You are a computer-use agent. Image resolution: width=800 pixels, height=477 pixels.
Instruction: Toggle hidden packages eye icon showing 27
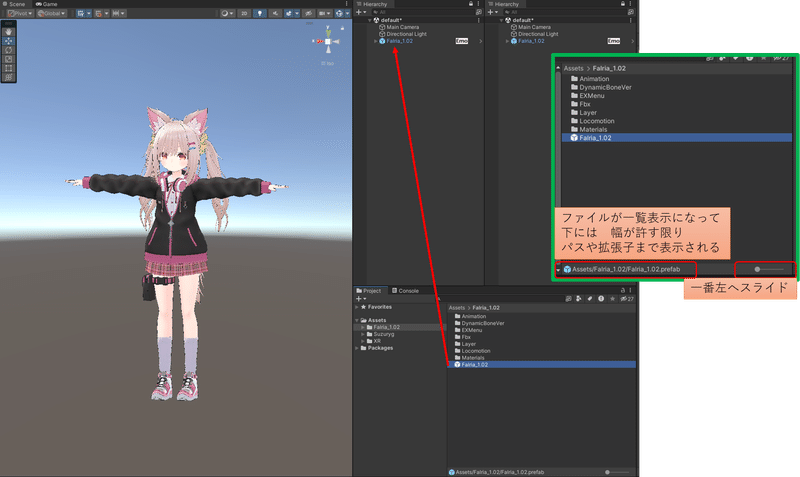click(x=627, y=299)
